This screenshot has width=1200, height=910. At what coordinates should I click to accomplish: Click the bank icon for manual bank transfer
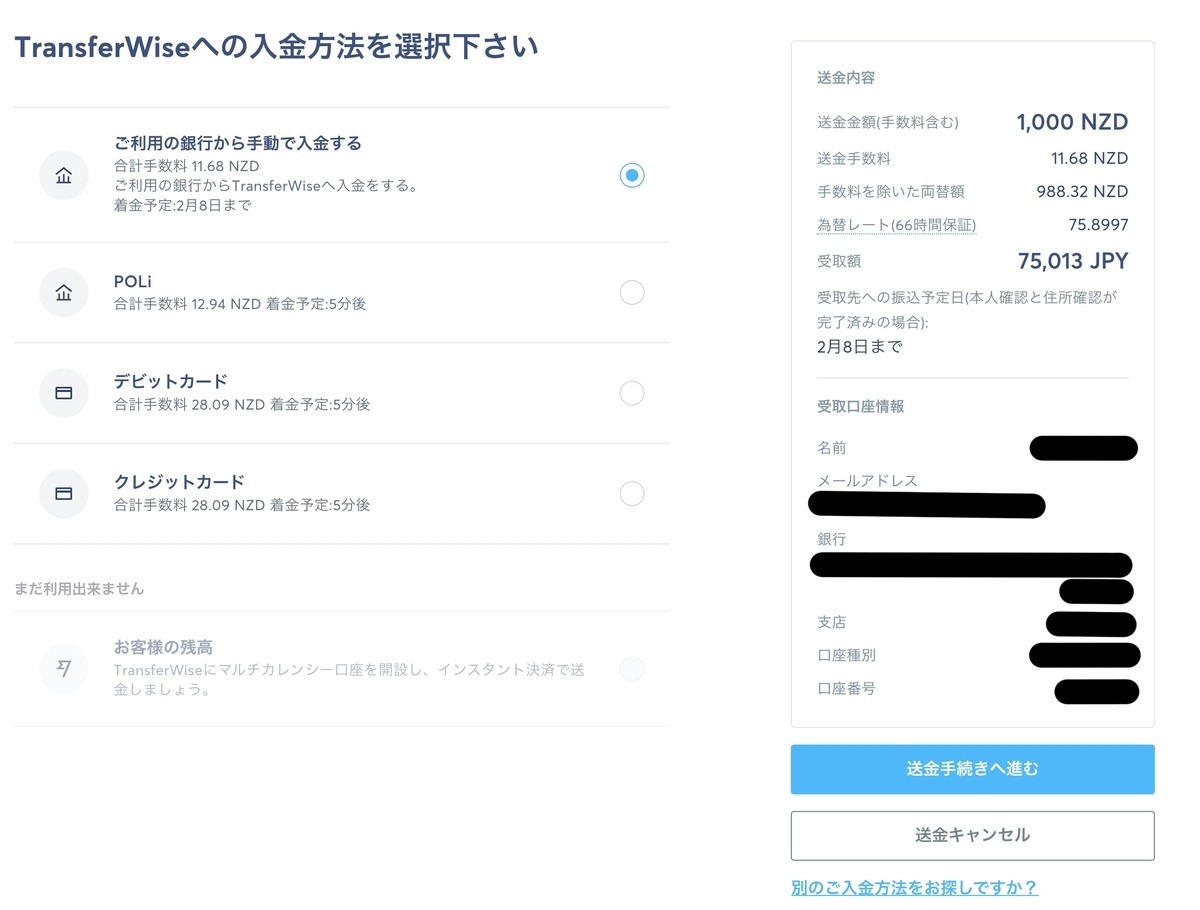click(x=64, y=176)
